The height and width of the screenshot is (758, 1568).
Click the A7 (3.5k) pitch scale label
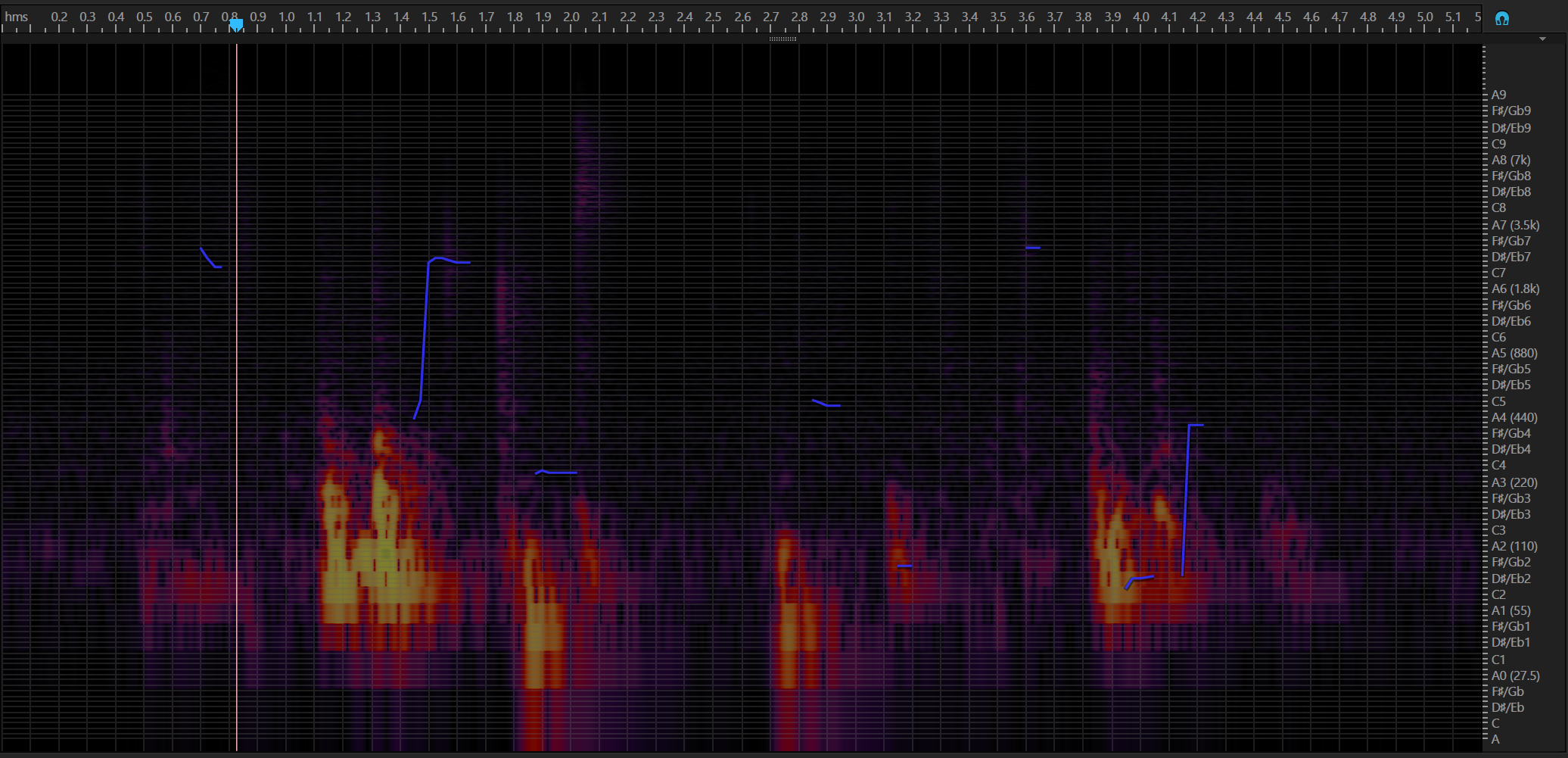(x=1515, y=225)
